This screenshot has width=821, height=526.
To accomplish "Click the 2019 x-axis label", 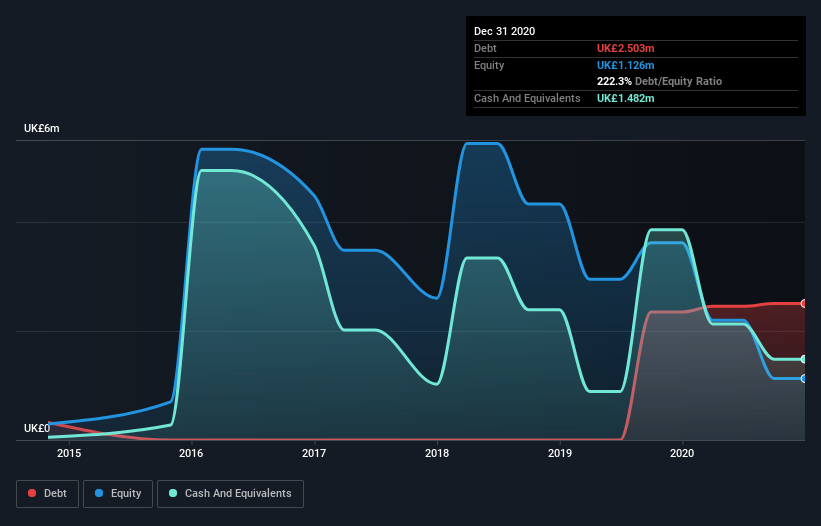I will pos(560,453).
